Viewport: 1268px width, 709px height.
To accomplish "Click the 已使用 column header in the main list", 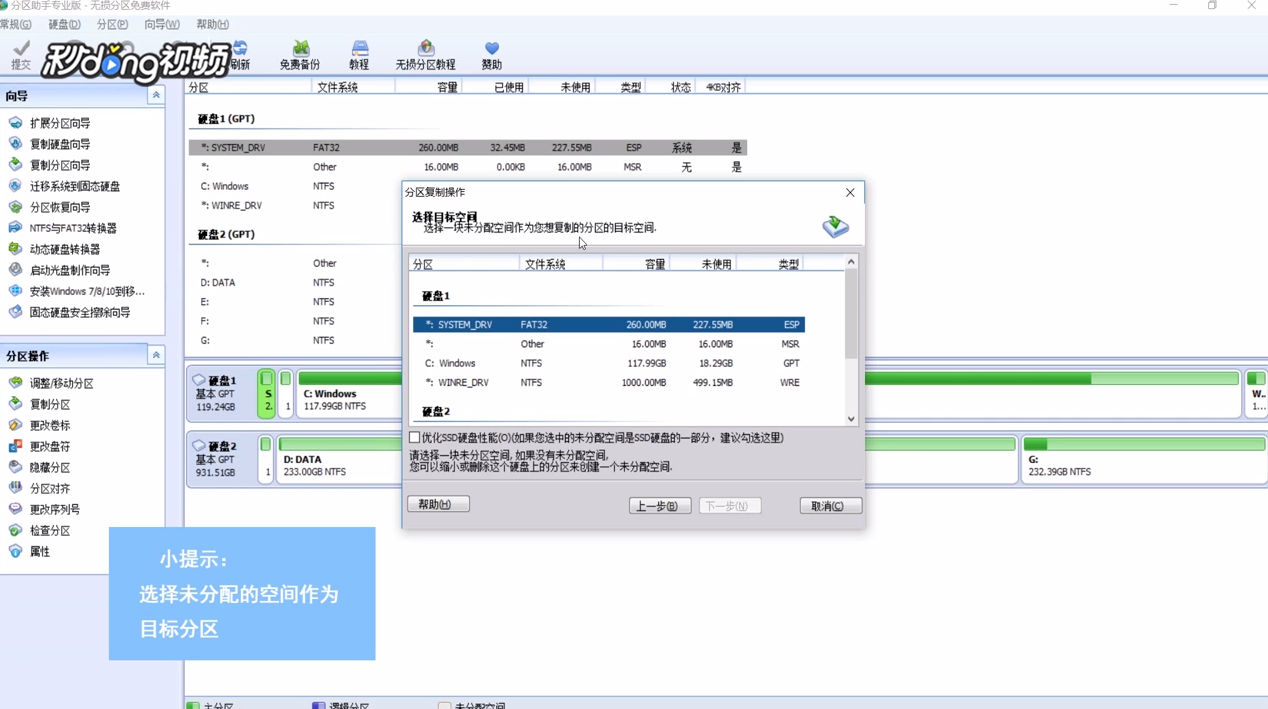I will click(x=495, y=87).
